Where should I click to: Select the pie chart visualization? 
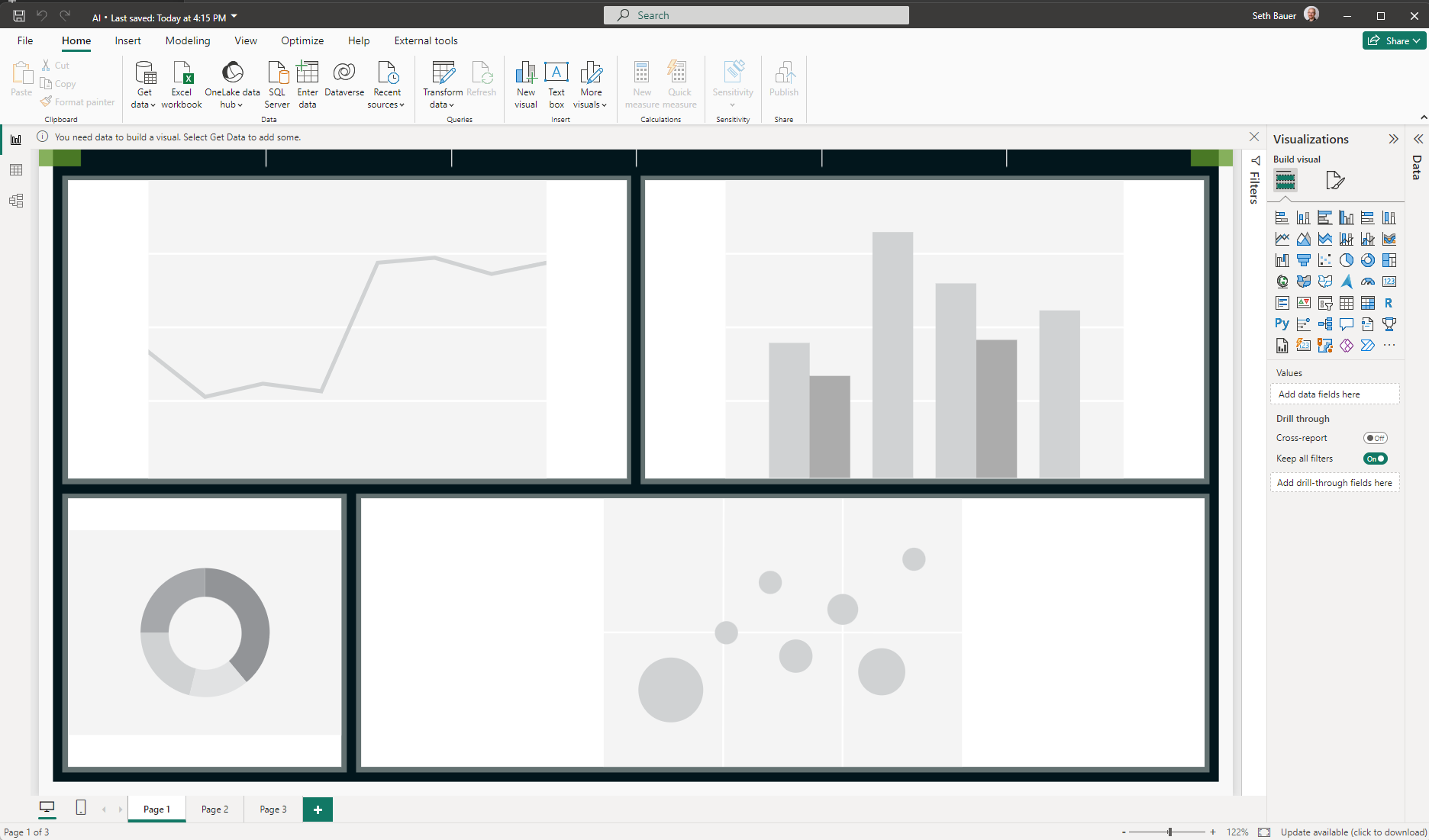(x=1346, y=260)
